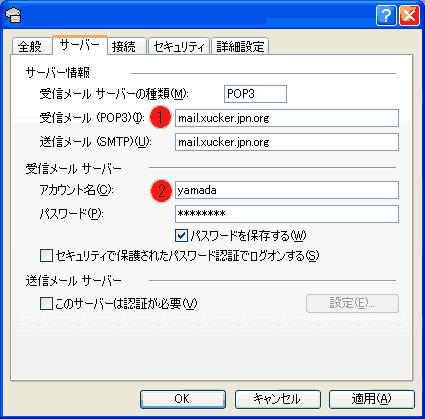Click the mail account icon in title bar
This screenshot has width=425, height=419.
coord(14,15)
